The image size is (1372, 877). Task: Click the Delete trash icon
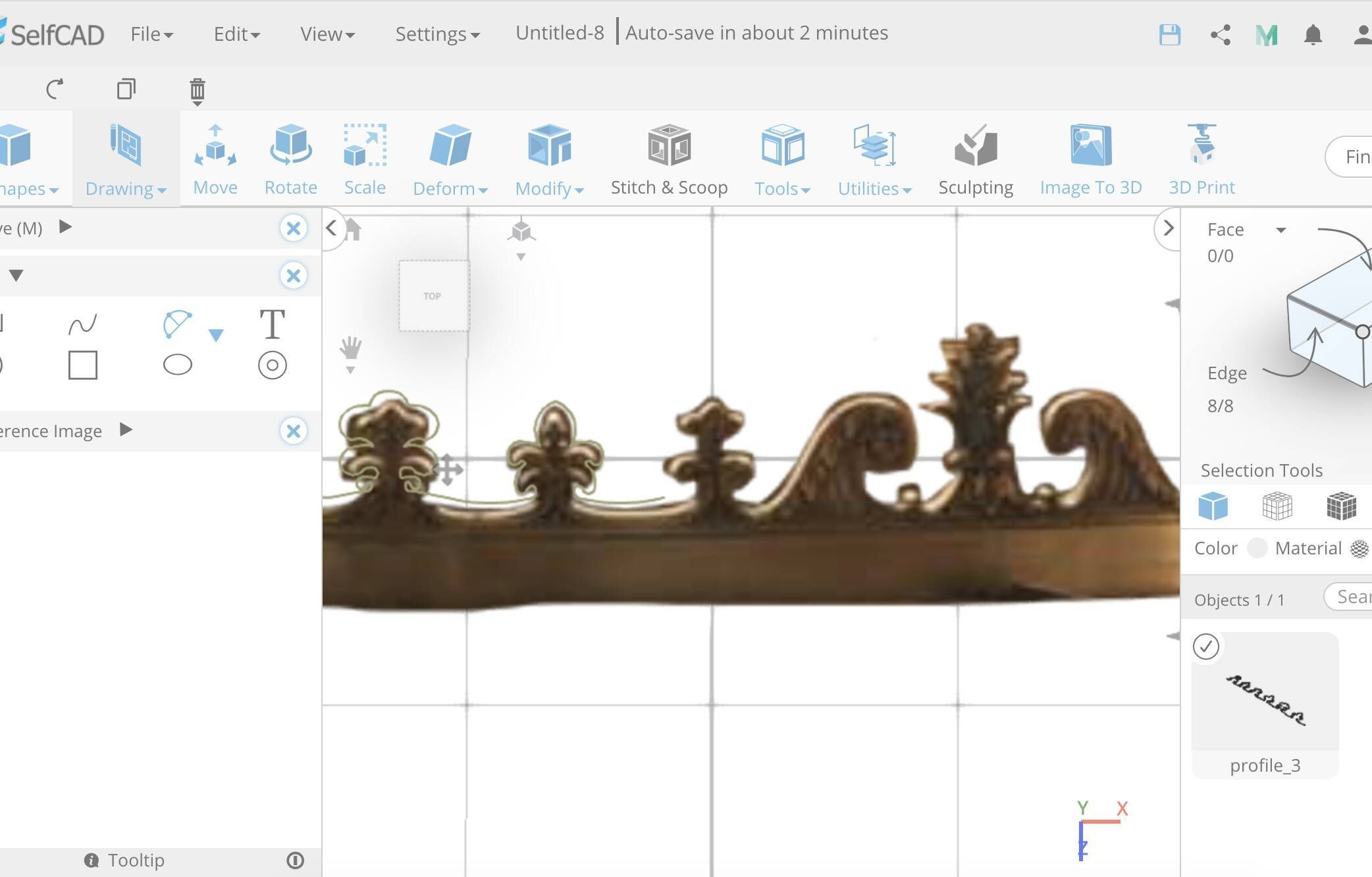click(198, 91)
